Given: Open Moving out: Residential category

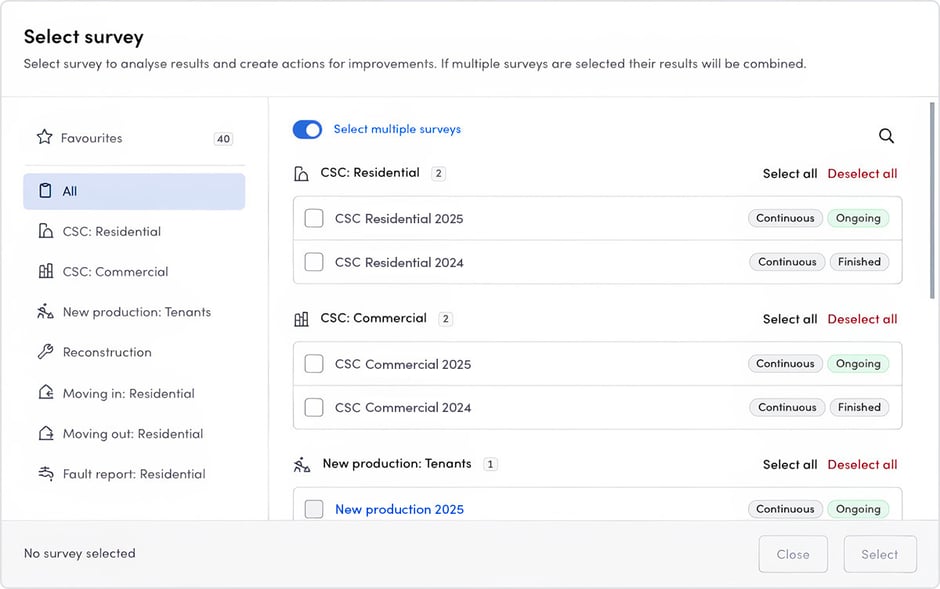Looking at the screenshot, I should [134, 433].
